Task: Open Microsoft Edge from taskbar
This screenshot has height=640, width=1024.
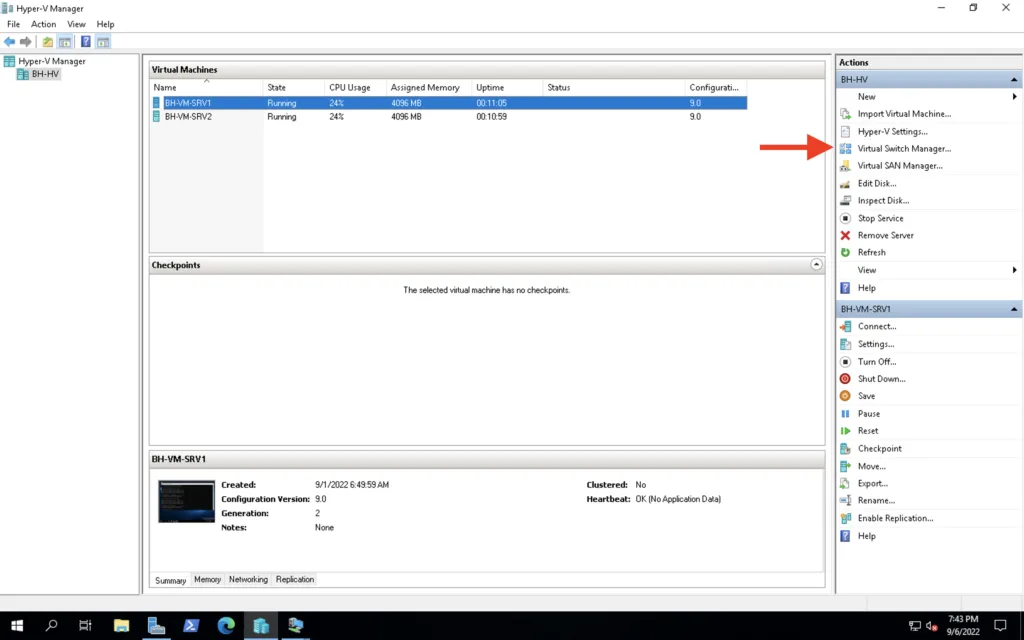Action: click(x=226, y=626)
